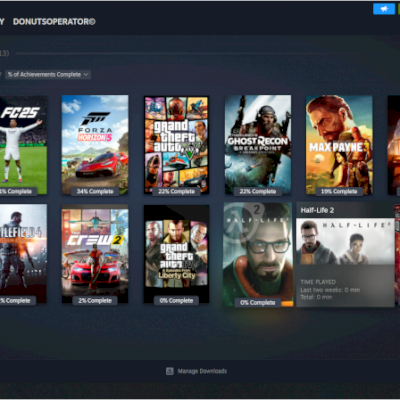Image resolution: width=400 pixels, height=400 pixels.
Task: Click the Total: 0 min play time text
Action: (316, 297)
